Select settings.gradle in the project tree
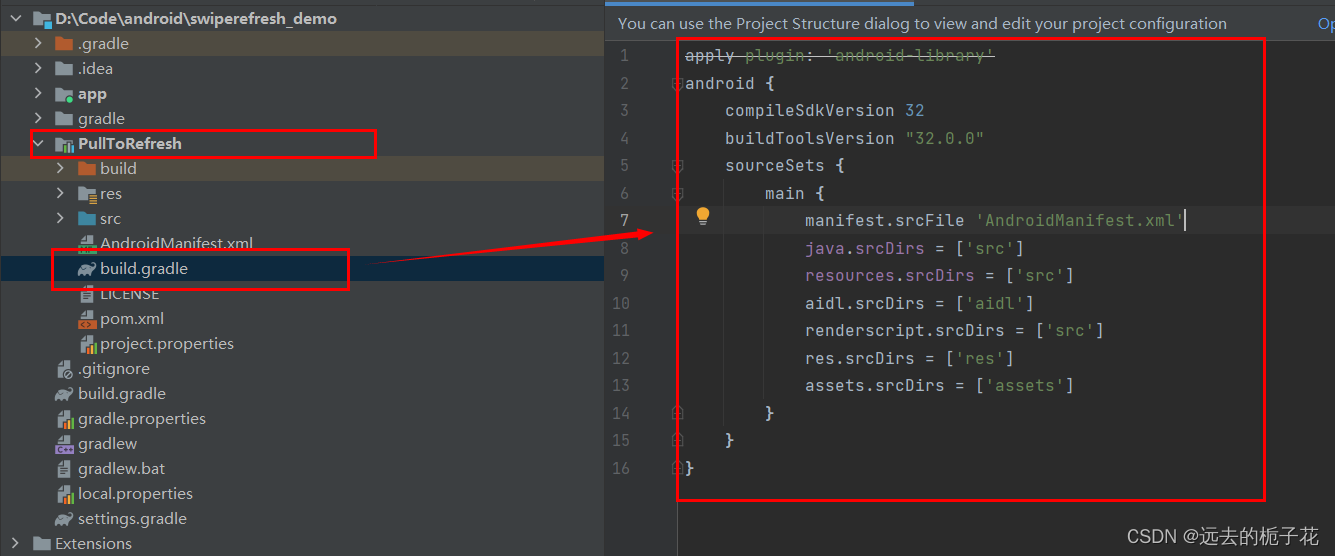The width and height of the screenshot is (1335, 556). (133, 519)
